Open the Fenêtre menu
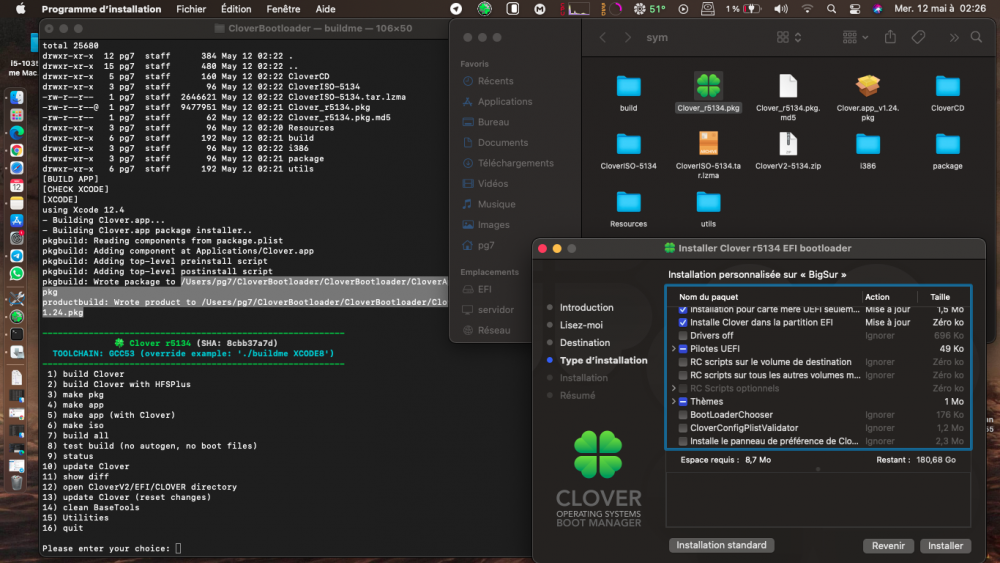Screen dimensions: 1000x563 coord(283,9)
